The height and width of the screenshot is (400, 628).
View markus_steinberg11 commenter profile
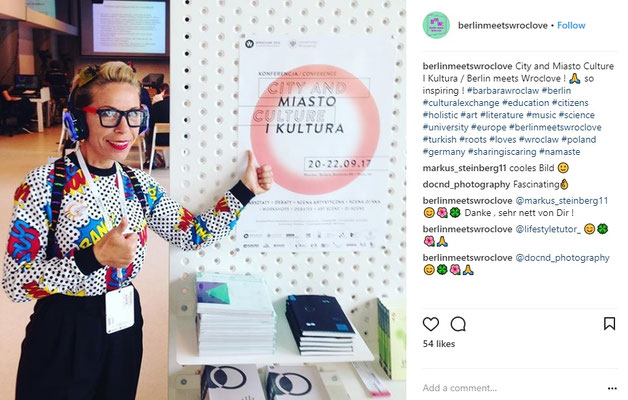(x=465, y=168)
